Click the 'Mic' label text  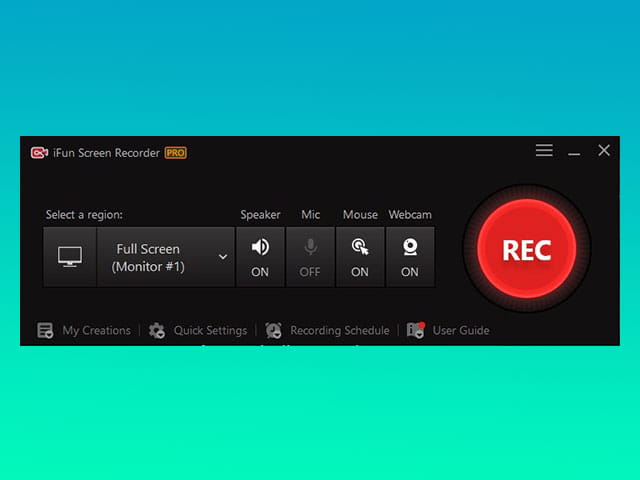coord(310,215)
